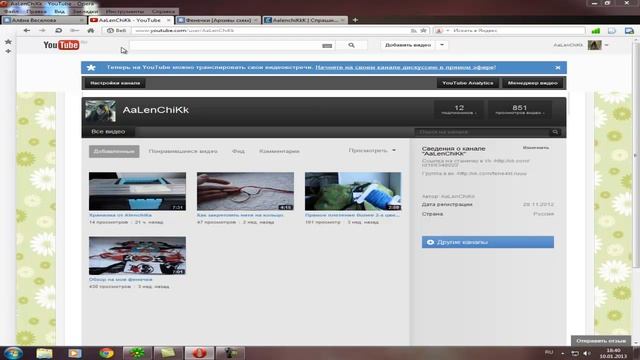Open the Закладки menu
The height and width of the screenshot is (360, 640).
point(85,11)
